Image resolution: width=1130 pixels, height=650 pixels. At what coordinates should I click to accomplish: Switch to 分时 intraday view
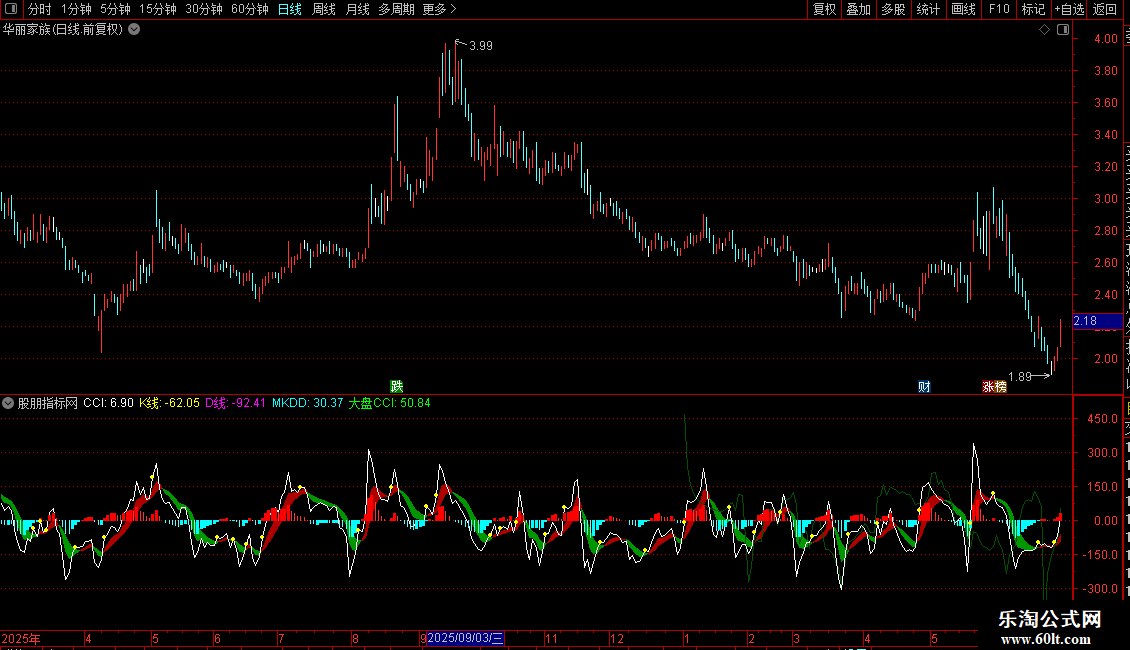(x=40, y=9)
